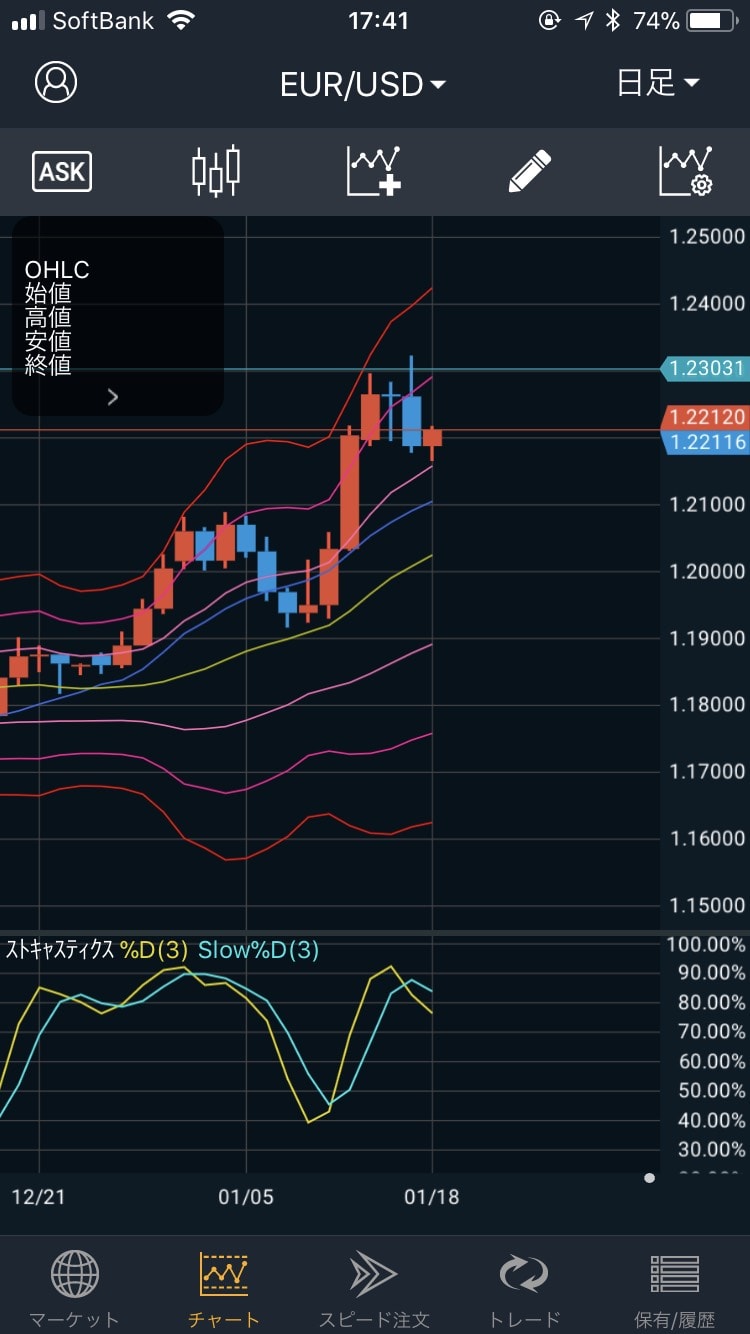Open the EUR/USD currency pair dropdown
Image resolution: width=750 pixels, height=1334 pixels.
click(363, 84)
